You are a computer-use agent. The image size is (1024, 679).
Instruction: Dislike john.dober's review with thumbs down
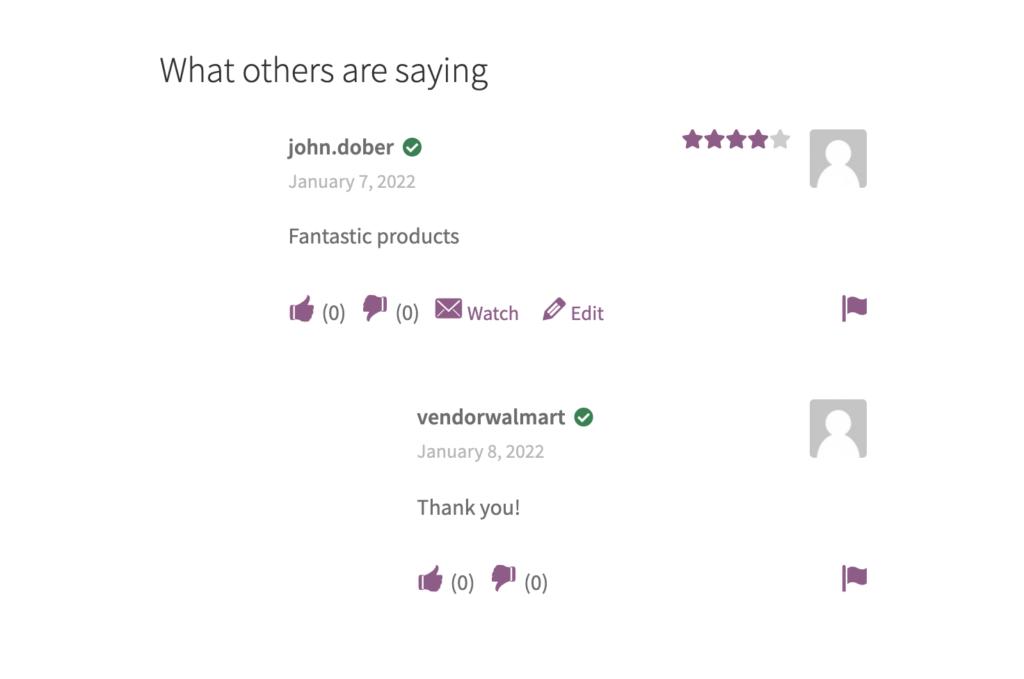[x=375, y=308]
